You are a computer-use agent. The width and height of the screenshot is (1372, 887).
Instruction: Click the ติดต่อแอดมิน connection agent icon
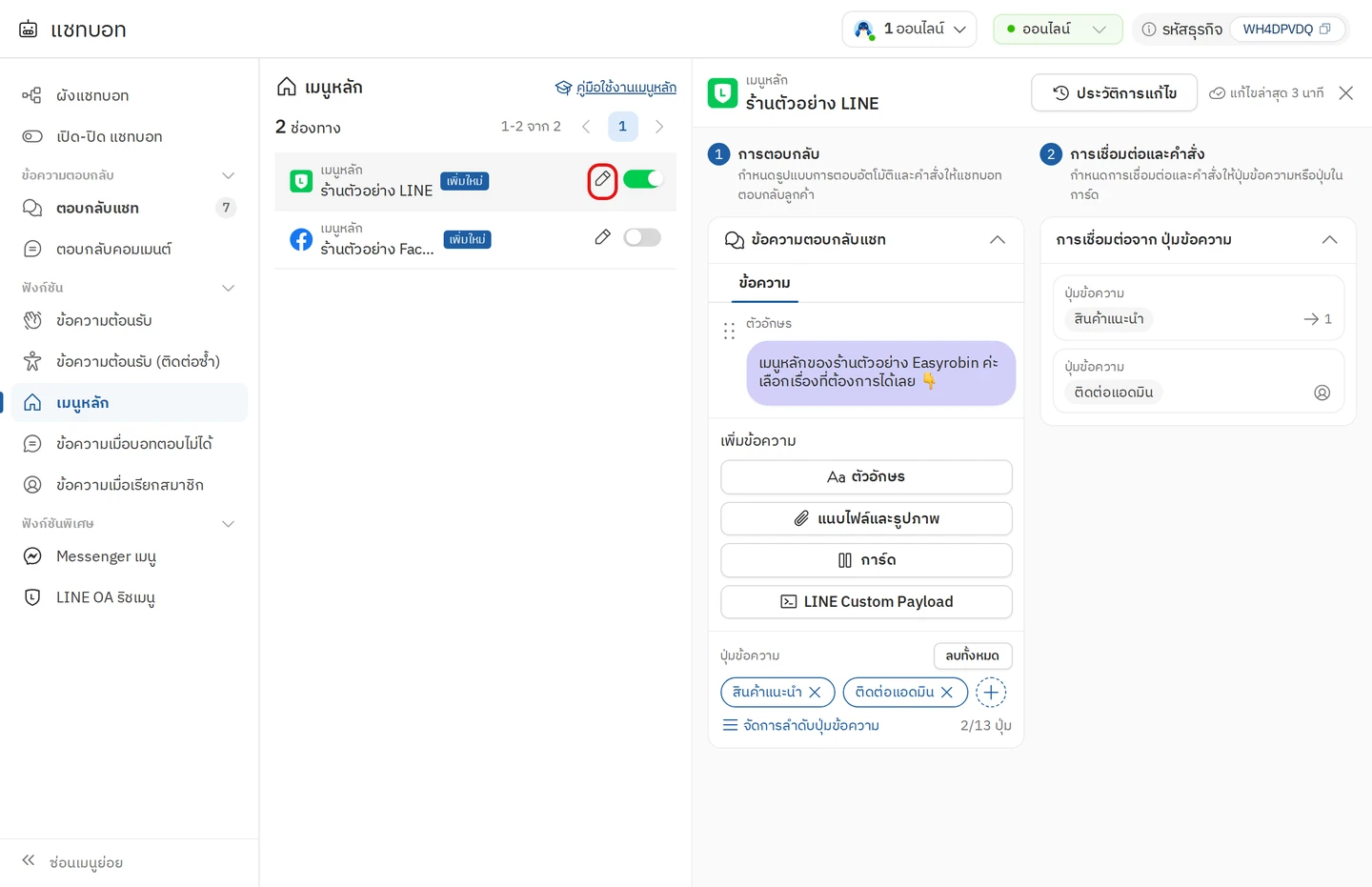pyautogui.click(x=1322, y=393)
